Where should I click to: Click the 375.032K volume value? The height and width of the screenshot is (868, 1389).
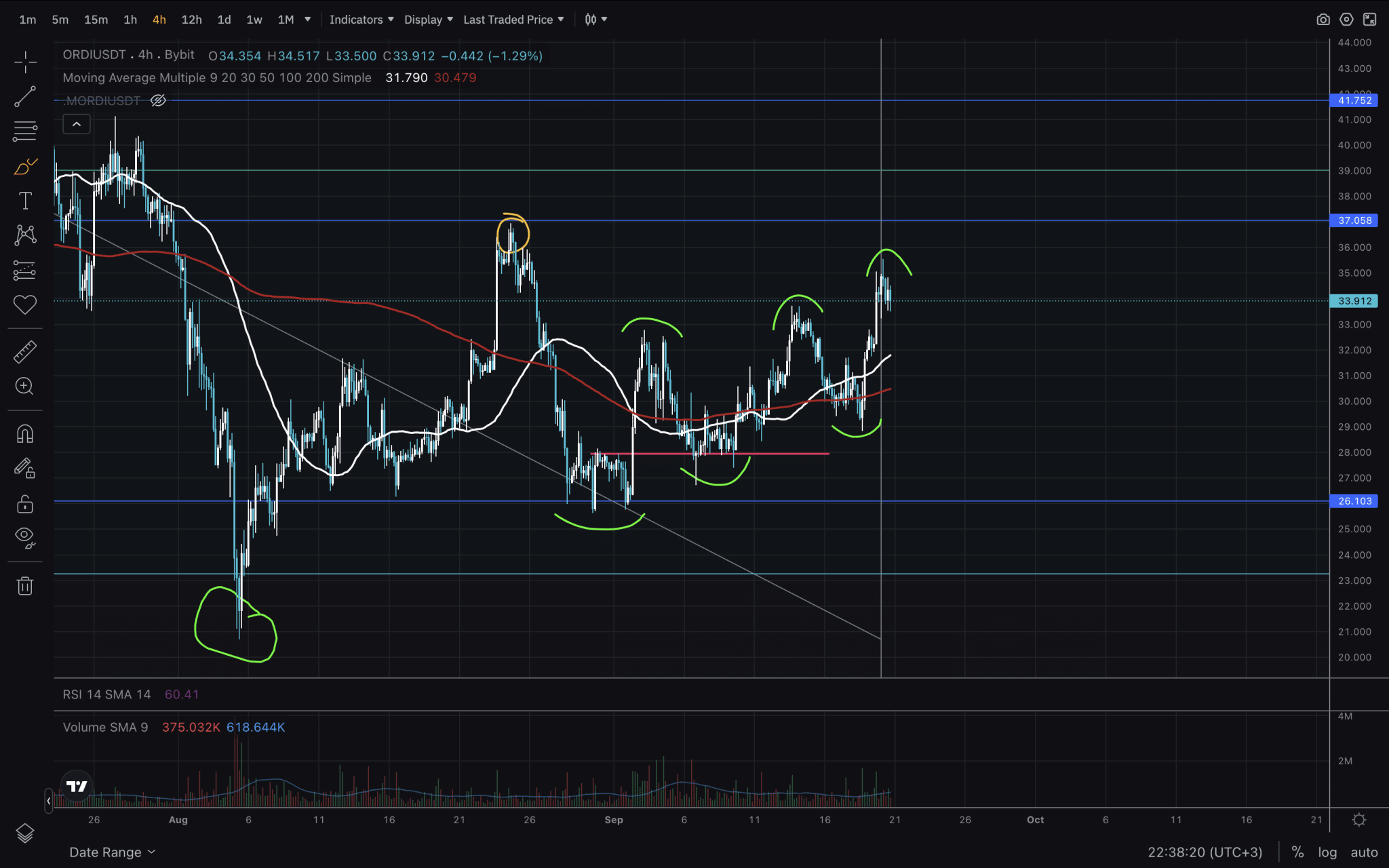tap(191, 728)
